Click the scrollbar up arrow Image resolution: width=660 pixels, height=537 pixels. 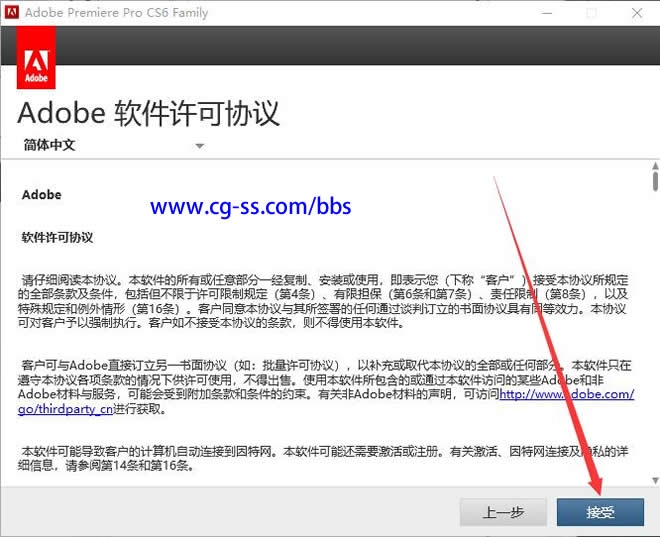tap(654, 164)
